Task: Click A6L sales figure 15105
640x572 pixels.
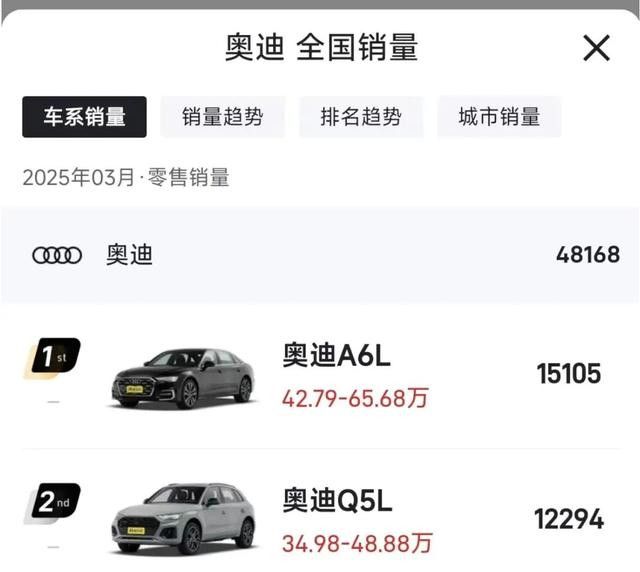Action: coord(569,374)
